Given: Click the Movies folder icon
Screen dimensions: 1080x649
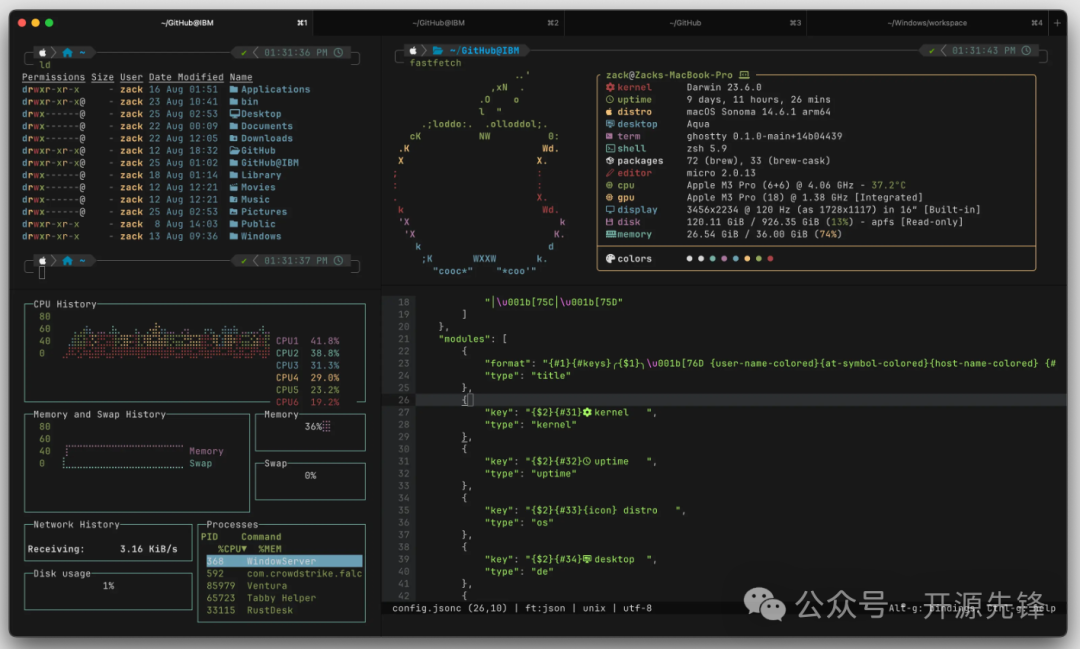Looking at the screenshot, I should click(x=233, y=187).
